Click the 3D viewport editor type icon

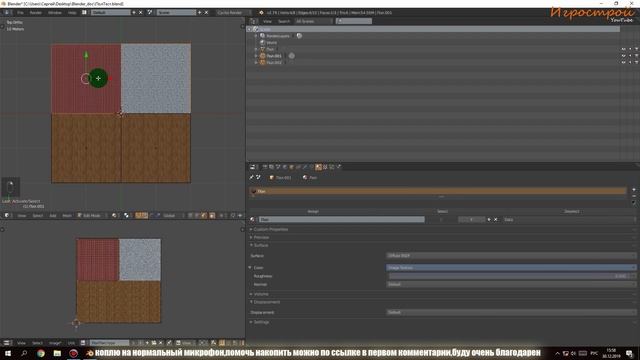(x=7, y=216)
